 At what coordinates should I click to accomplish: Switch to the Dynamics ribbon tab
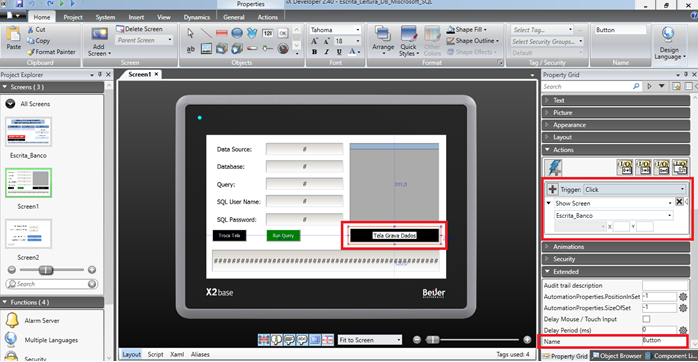196,17
